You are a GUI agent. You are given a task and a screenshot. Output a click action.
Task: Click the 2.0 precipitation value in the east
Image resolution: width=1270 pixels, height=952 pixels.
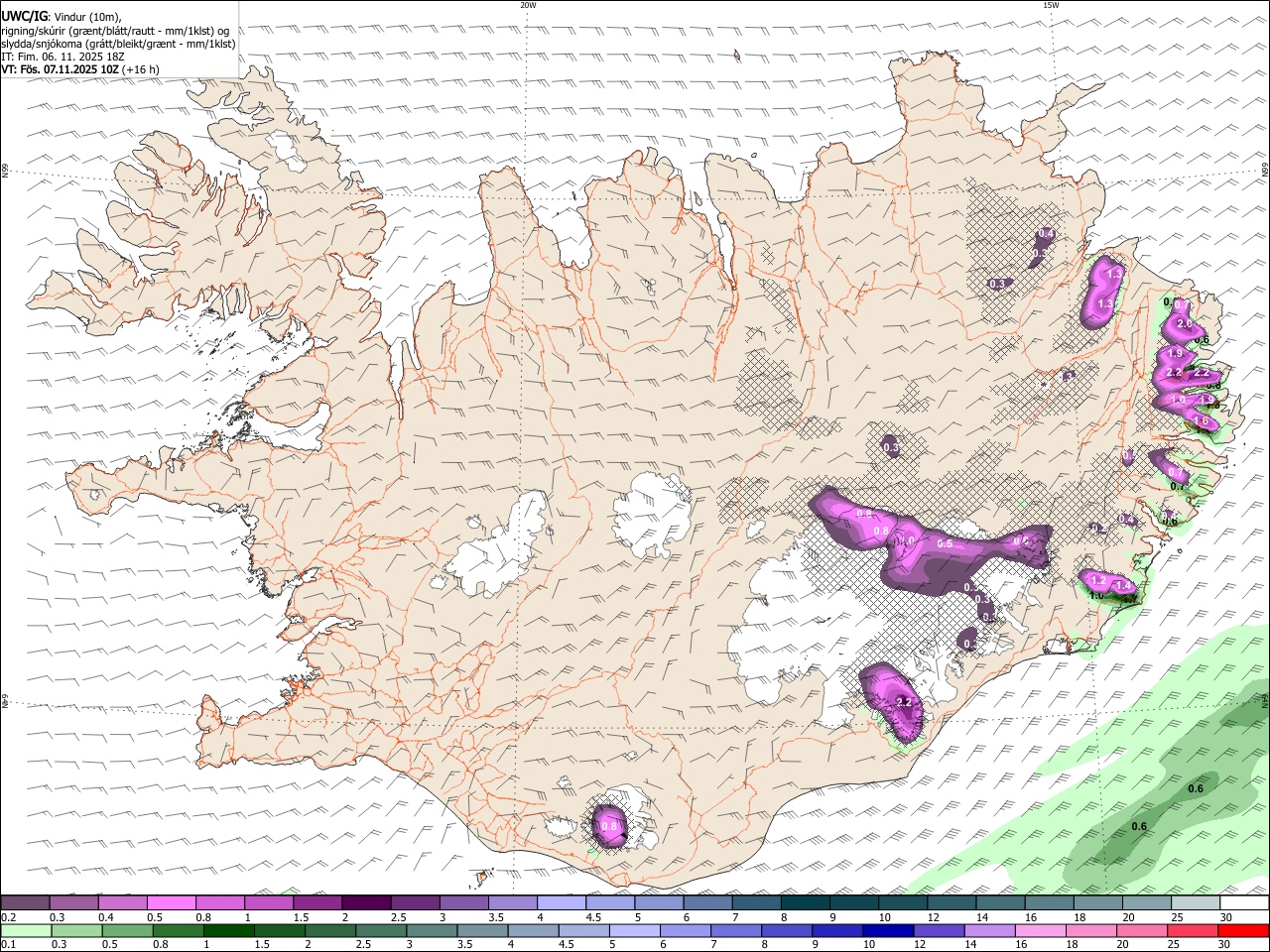pos(1184,324)
